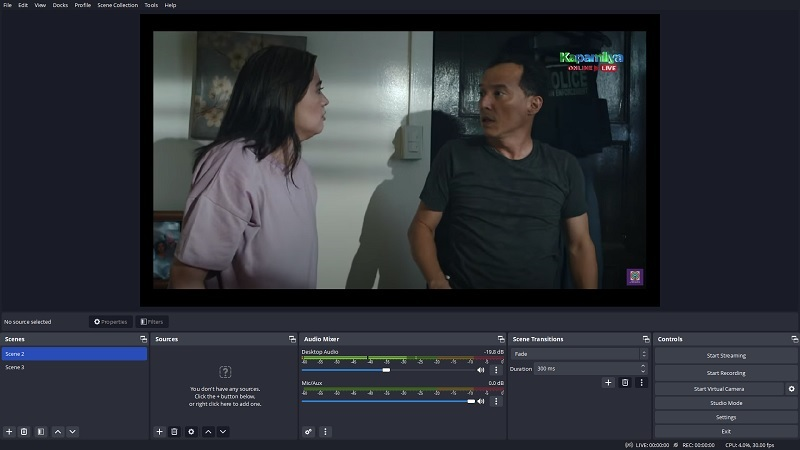Click the Exit button
This screenshot has height=450, width=800.
tap(726, 432)
